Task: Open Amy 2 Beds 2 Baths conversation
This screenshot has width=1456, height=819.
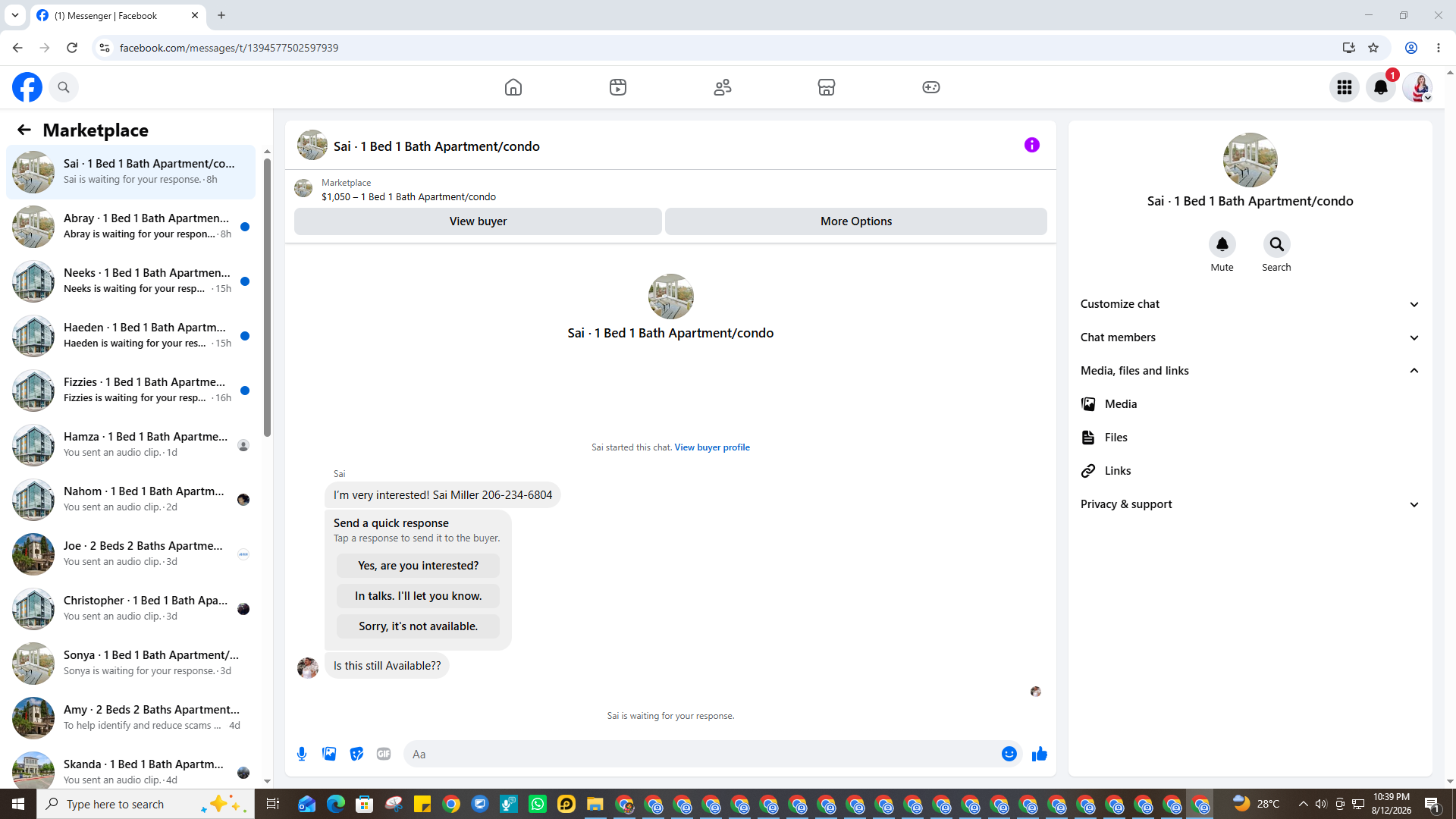Action: point(130,718)
